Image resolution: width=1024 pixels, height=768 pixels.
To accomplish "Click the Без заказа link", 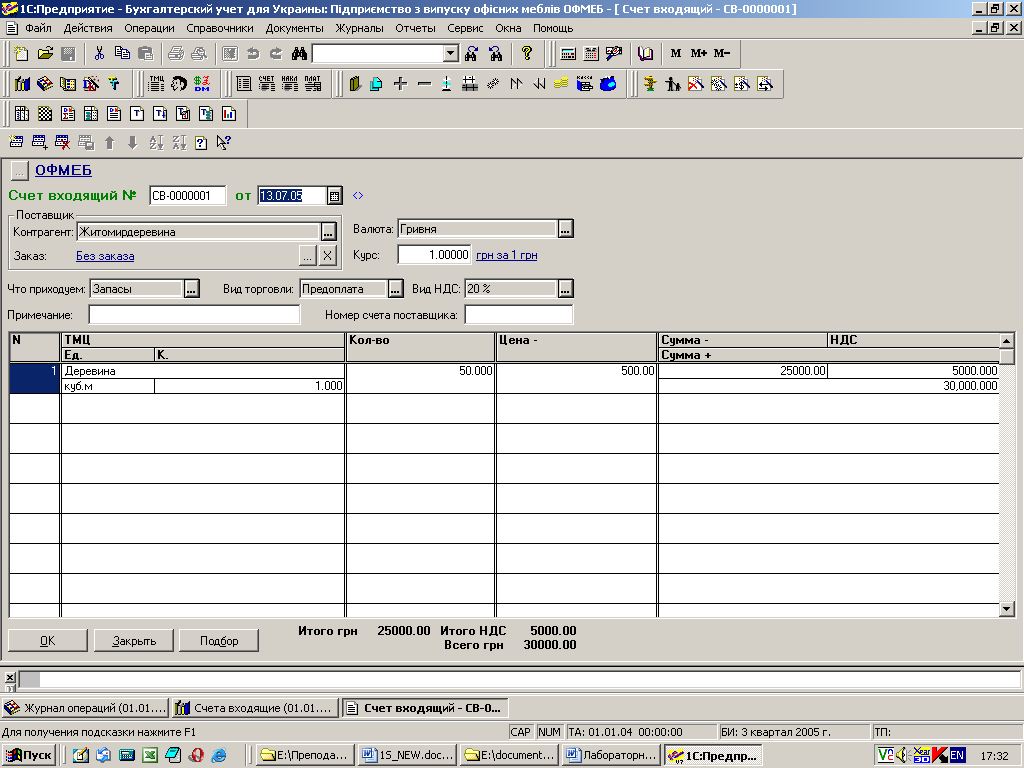I will (105, 256).
